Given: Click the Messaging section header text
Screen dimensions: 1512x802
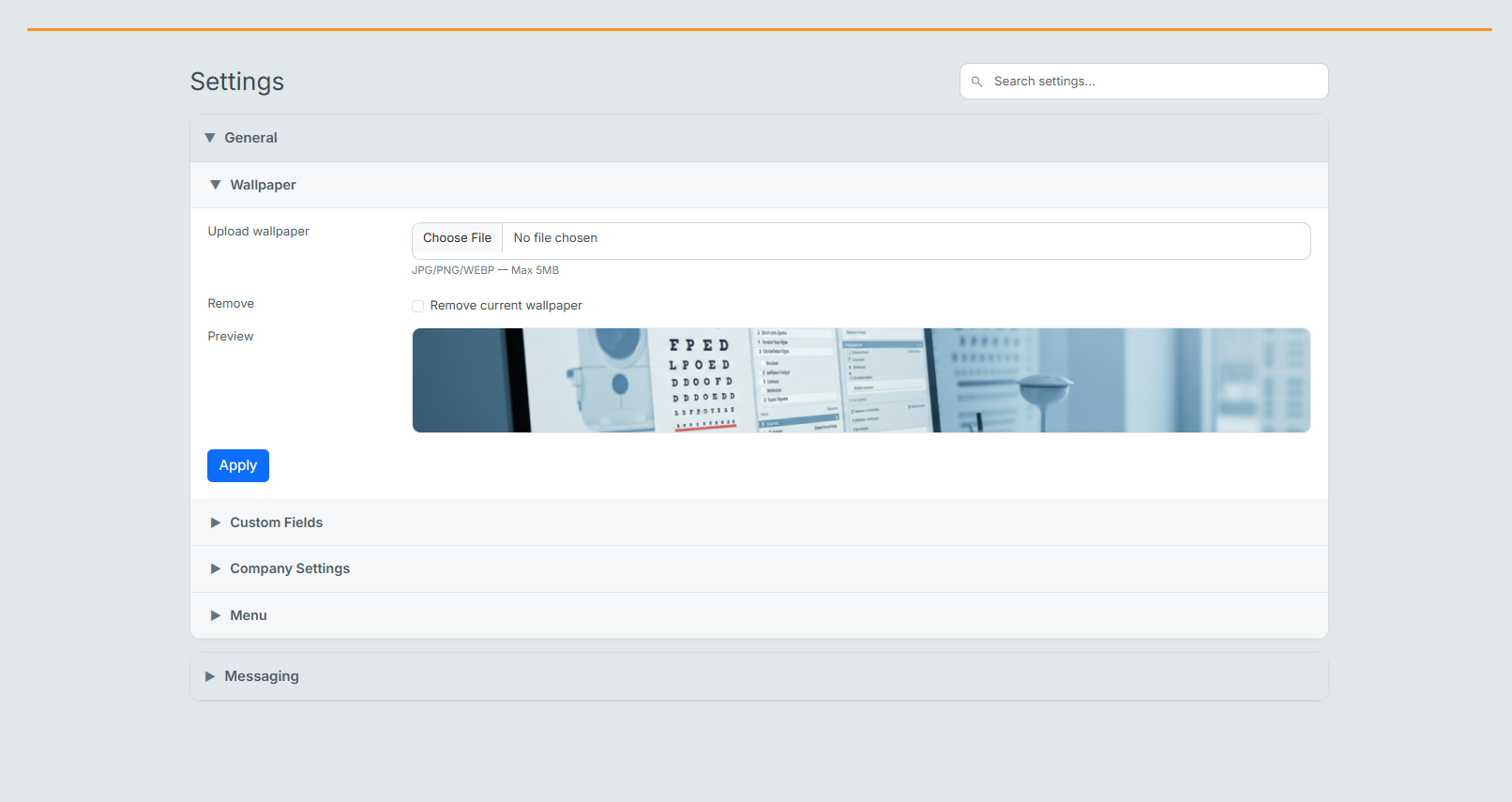Looking at the screenshot, I should (x=262, y=676).
